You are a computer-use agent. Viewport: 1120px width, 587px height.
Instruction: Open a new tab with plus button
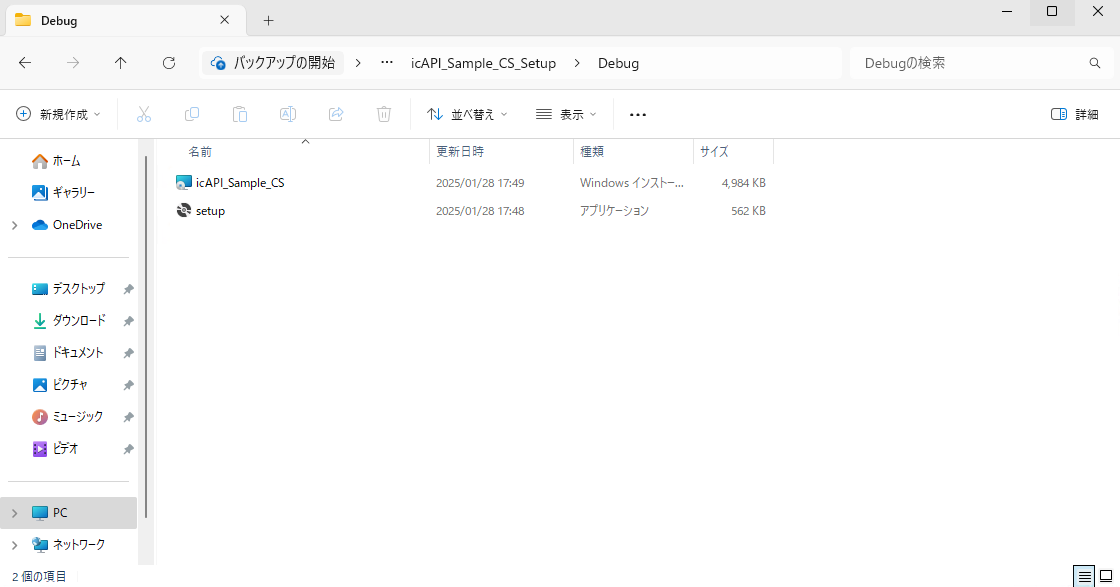268,20
